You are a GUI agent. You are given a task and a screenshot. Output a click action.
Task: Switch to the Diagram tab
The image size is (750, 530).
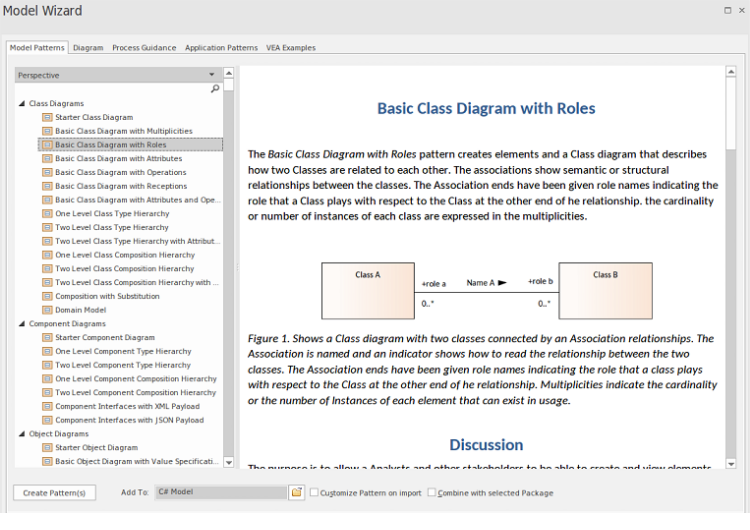88,48
